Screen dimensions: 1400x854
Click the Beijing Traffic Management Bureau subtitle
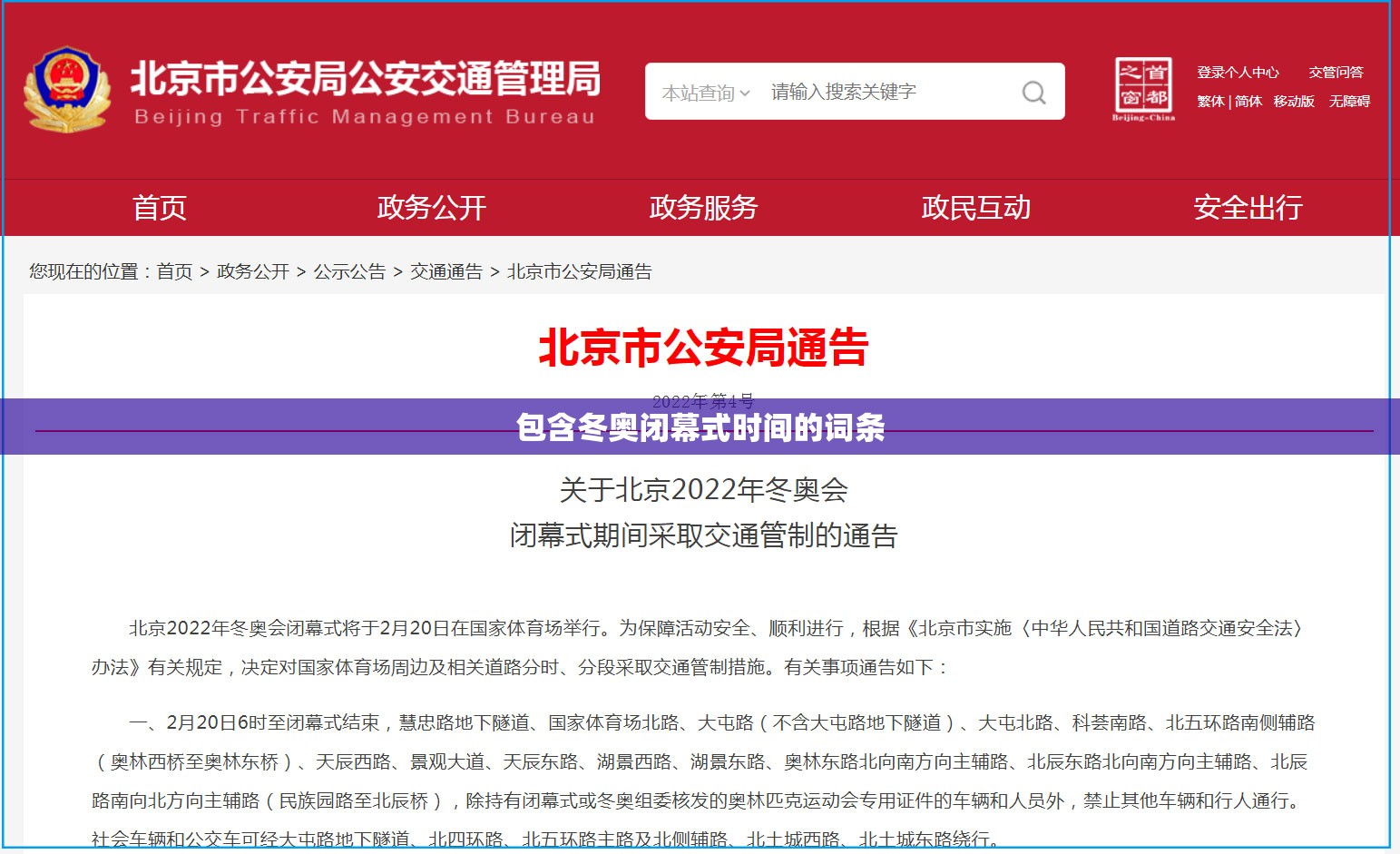coord(365,117)
